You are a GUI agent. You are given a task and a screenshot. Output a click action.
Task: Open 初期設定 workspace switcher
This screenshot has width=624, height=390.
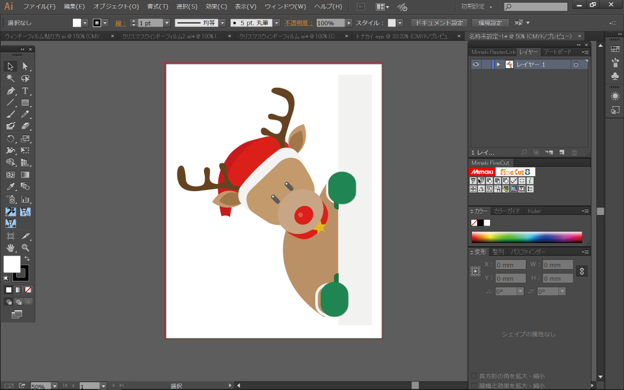pyautogui.click(x=477, y=6)
